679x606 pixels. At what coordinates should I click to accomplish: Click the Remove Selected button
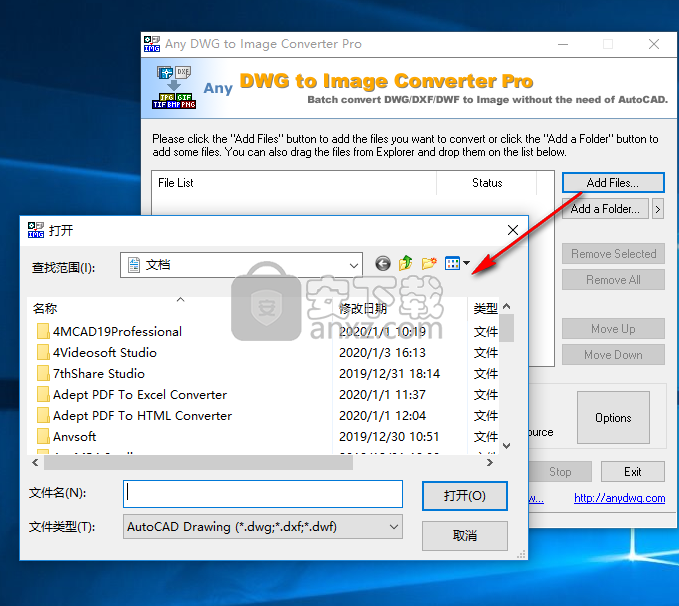(614, 254)
